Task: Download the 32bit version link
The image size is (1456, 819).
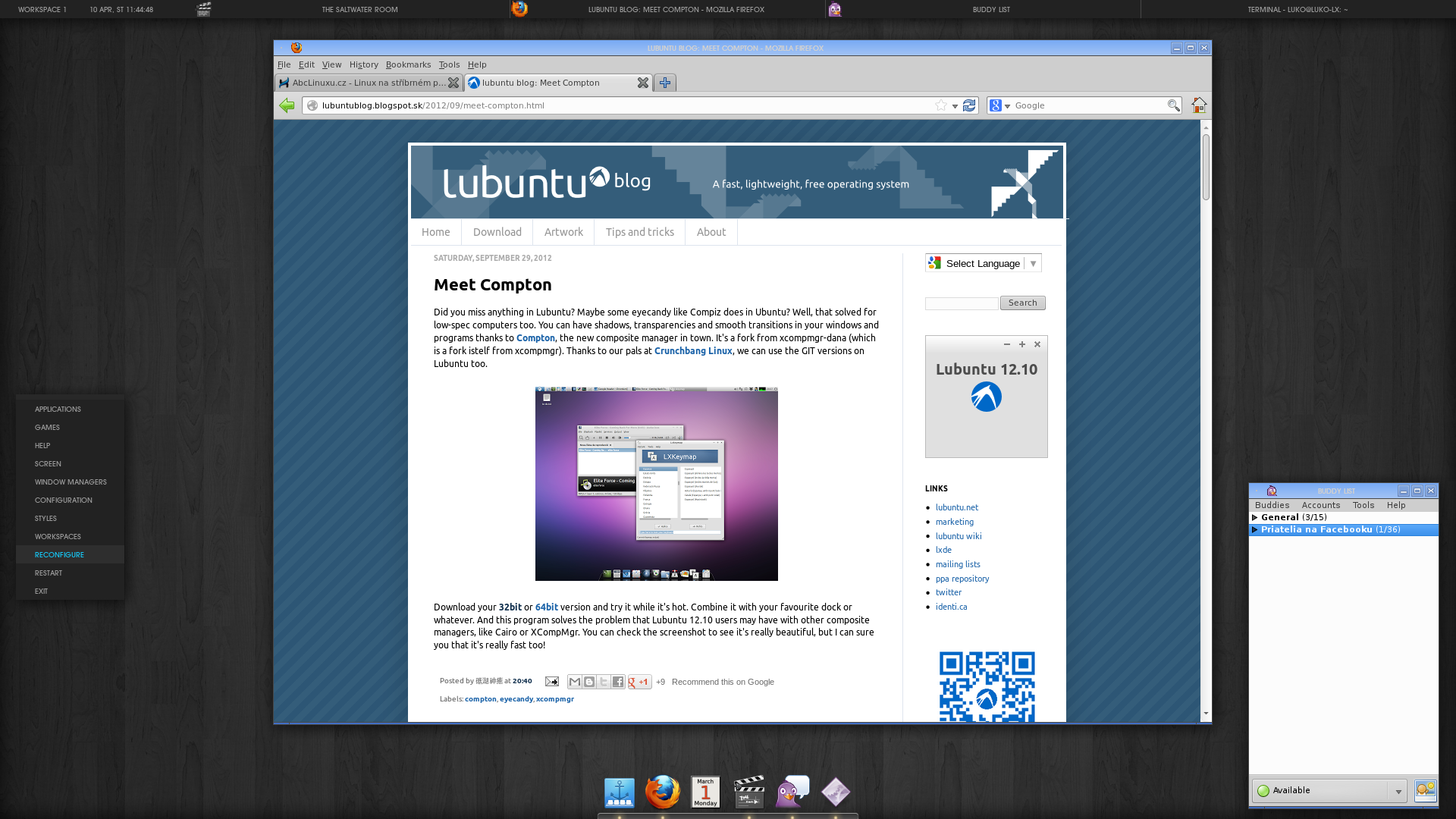Action: (510, 607)
